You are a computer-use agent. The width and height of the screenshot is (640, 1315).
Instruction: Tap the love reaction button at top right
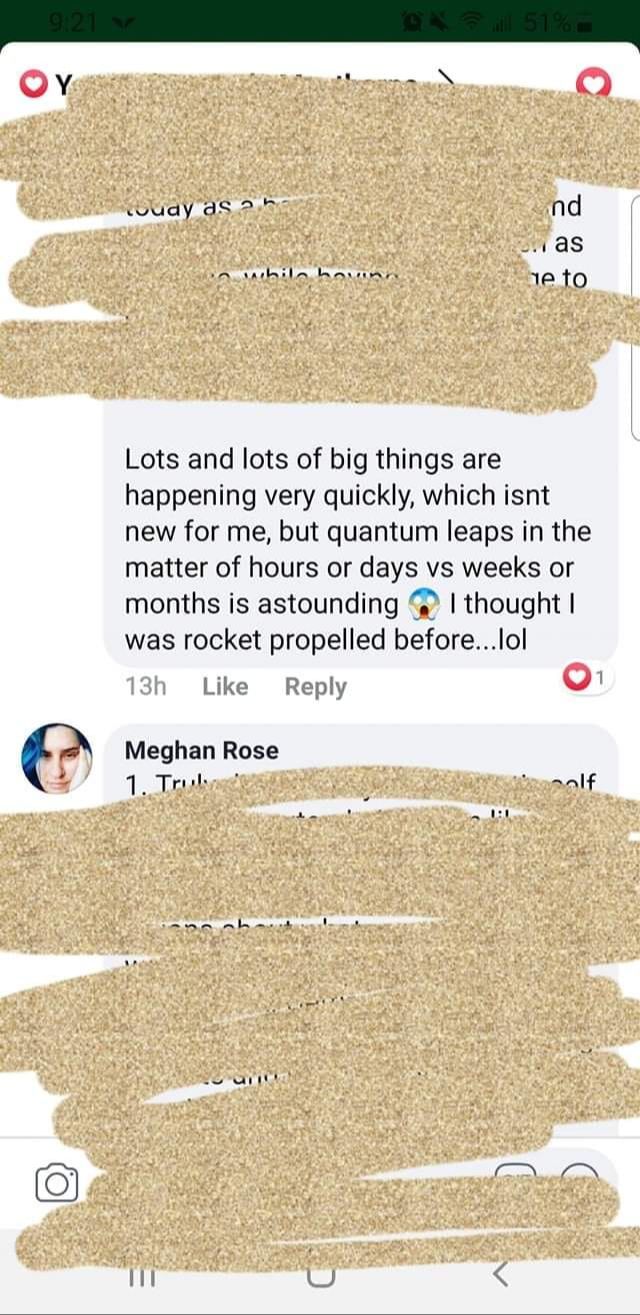pos(596,84)
